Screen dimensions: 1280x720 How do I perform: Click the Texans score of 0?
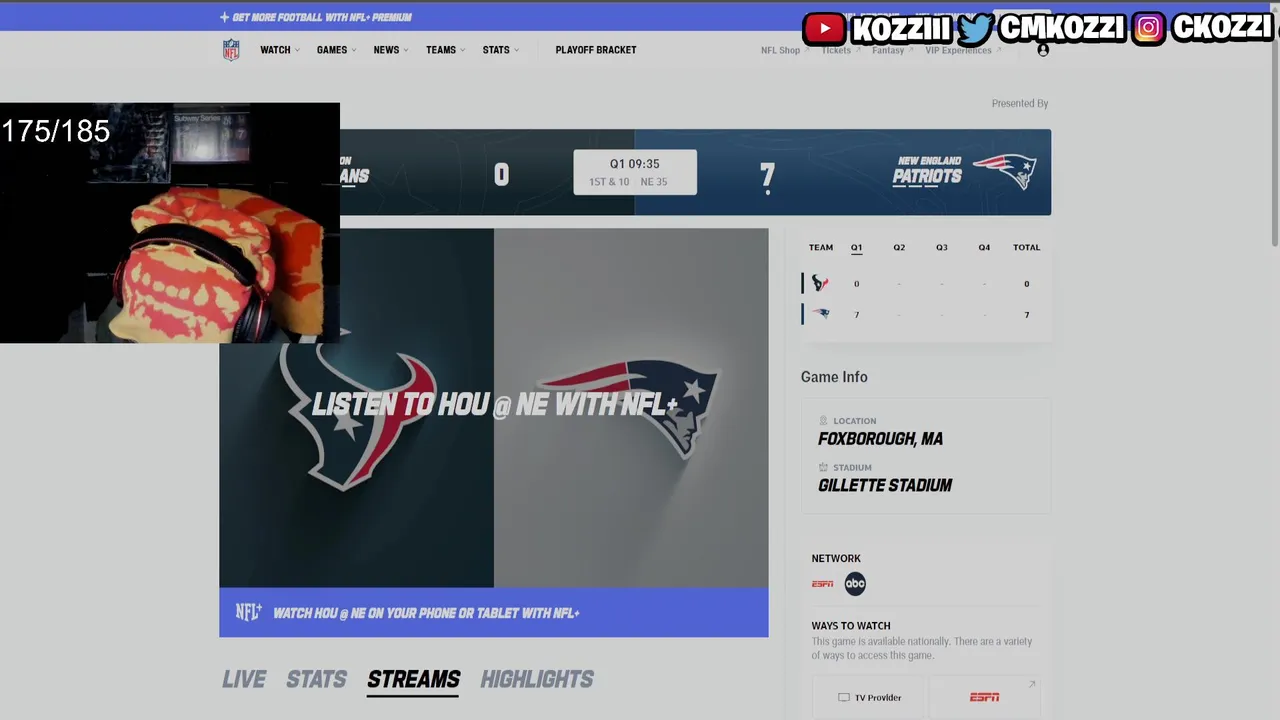coord(501,175)
